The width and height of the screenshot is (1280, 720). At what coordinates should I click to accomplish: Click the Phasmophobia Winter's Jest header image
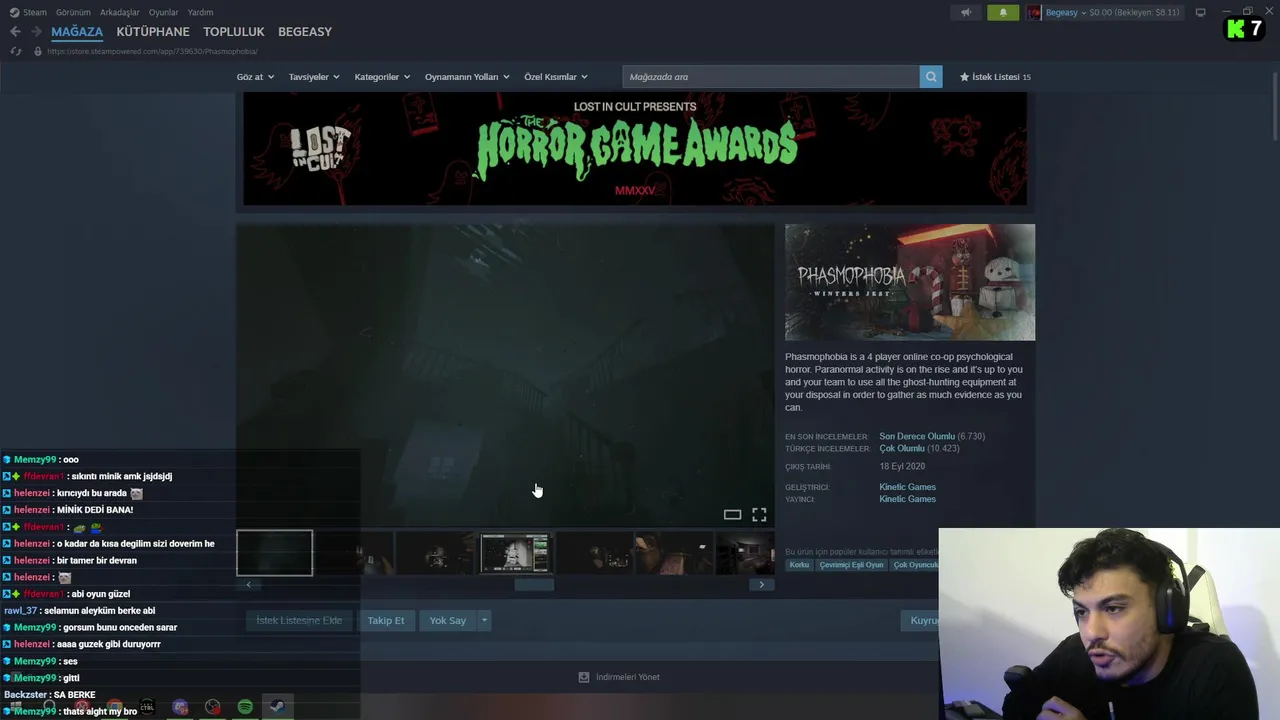pos(910,282)
